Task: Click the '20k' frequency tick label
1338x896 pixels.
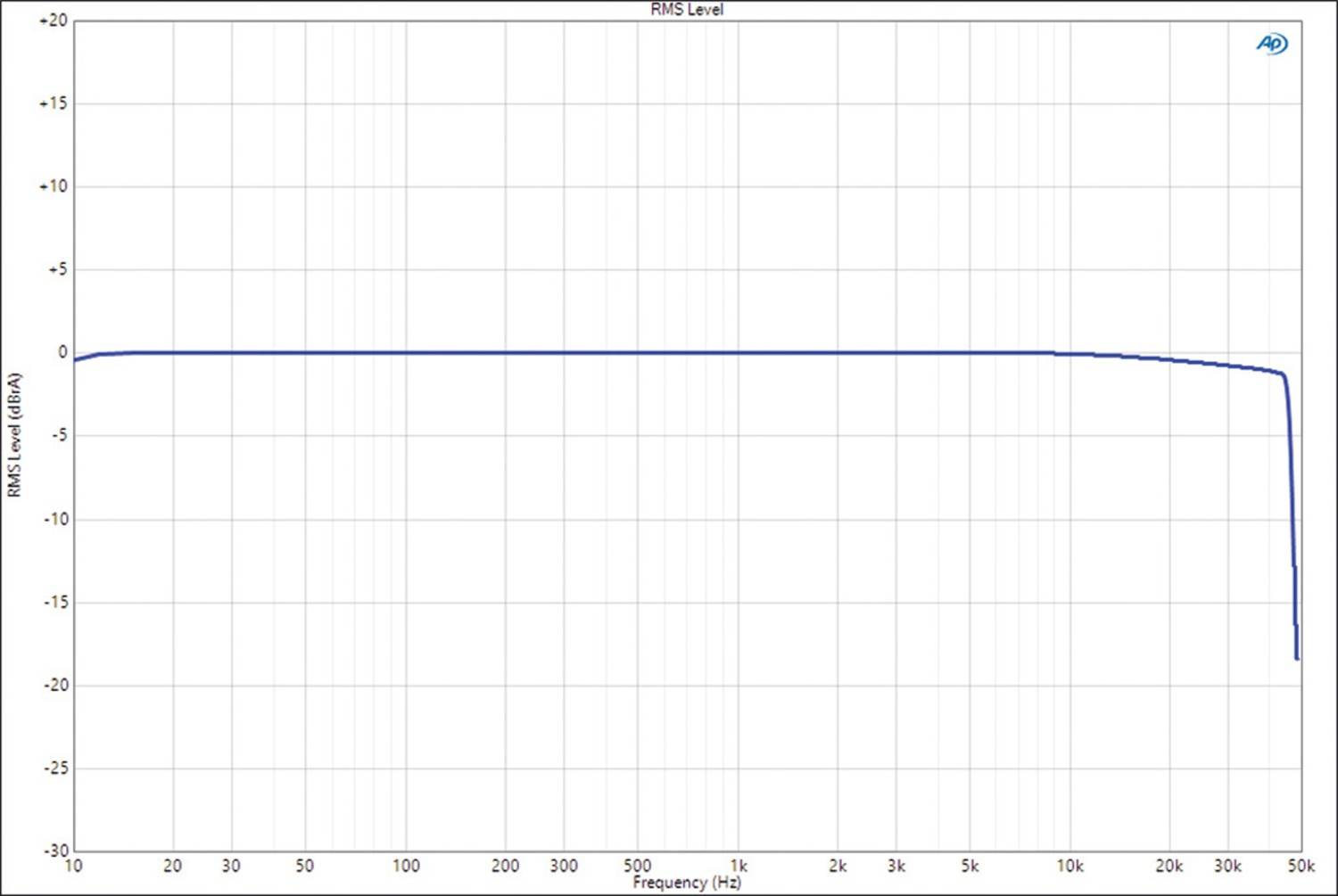Action: coord(1169,865)
